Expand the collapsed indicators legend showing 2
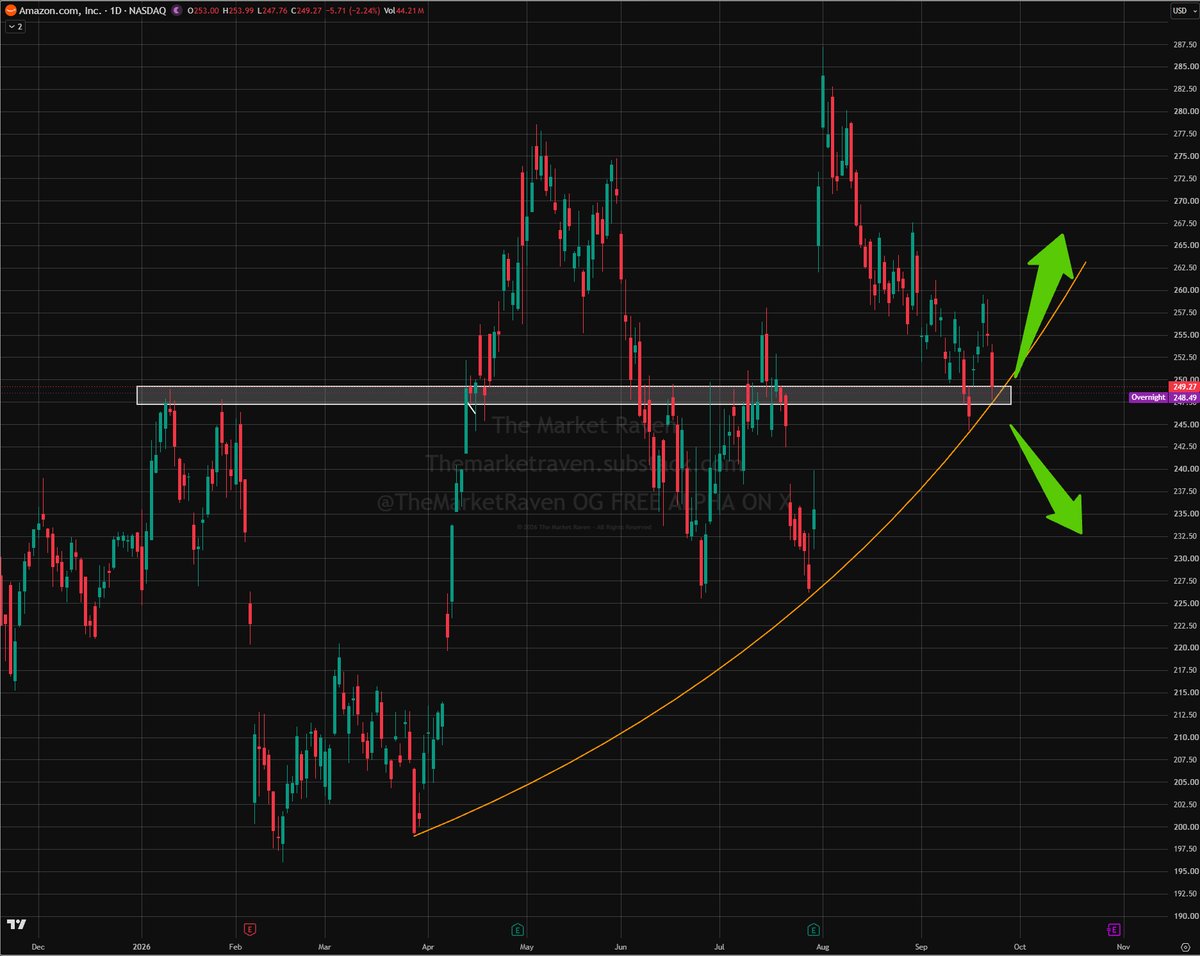 point(17,26)
